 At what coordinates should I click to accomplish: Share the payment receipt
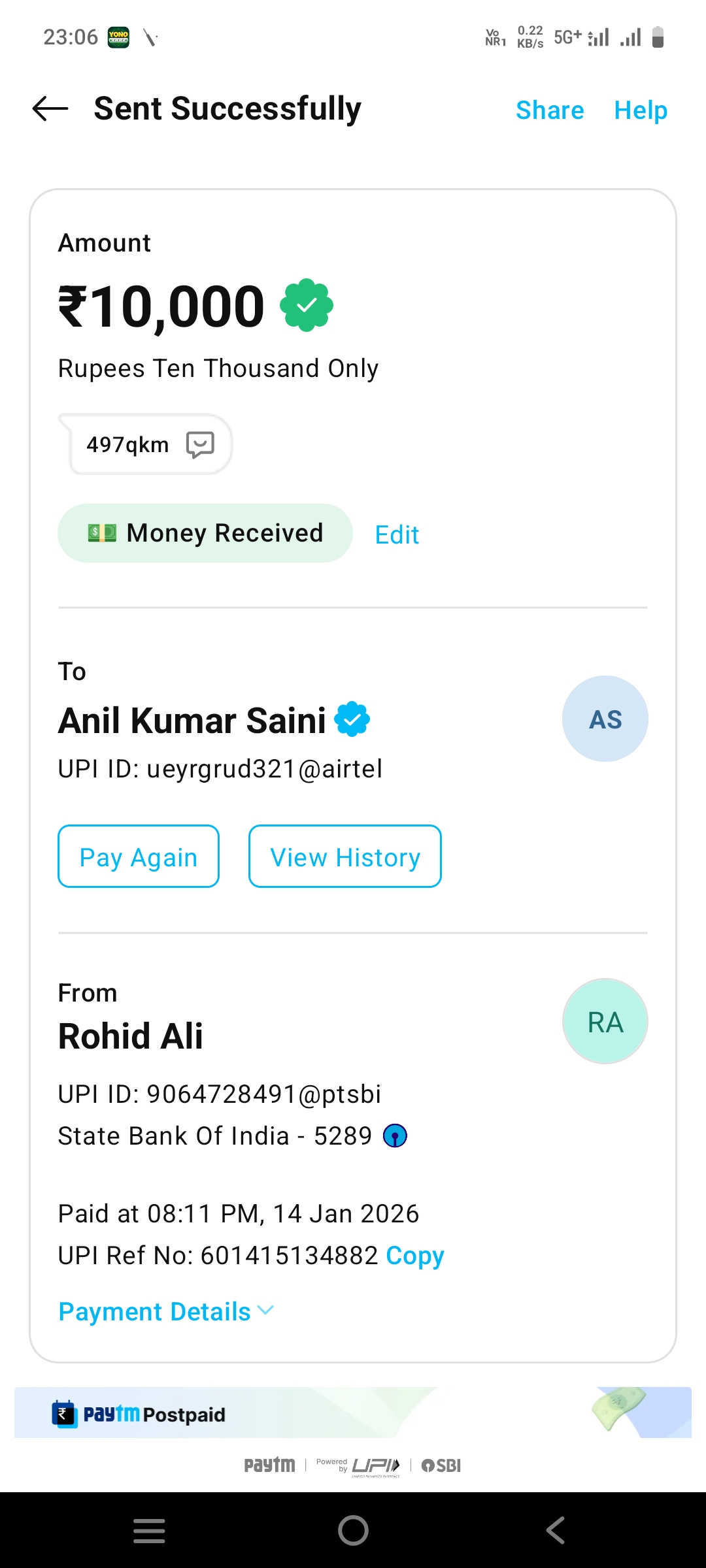click(x=550, y=110)
